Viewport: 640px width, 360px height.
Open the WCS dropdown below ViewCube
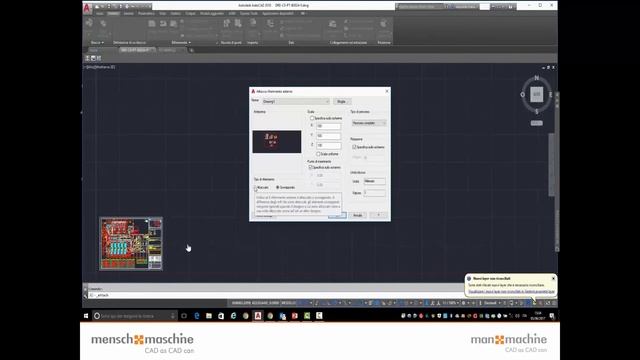click(x=536, y=123)
